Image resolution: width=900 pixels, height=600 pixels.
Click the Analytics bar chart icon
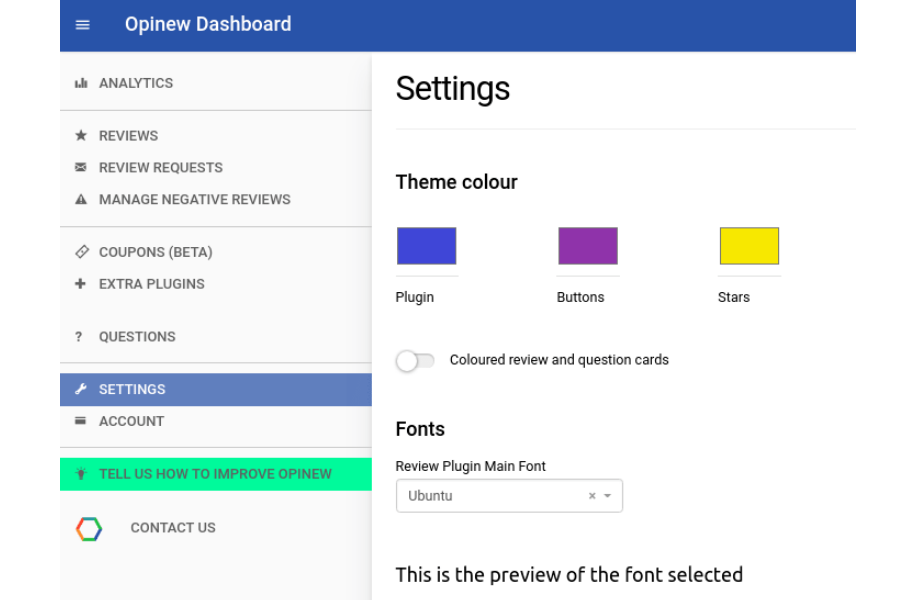pos(81,83)
